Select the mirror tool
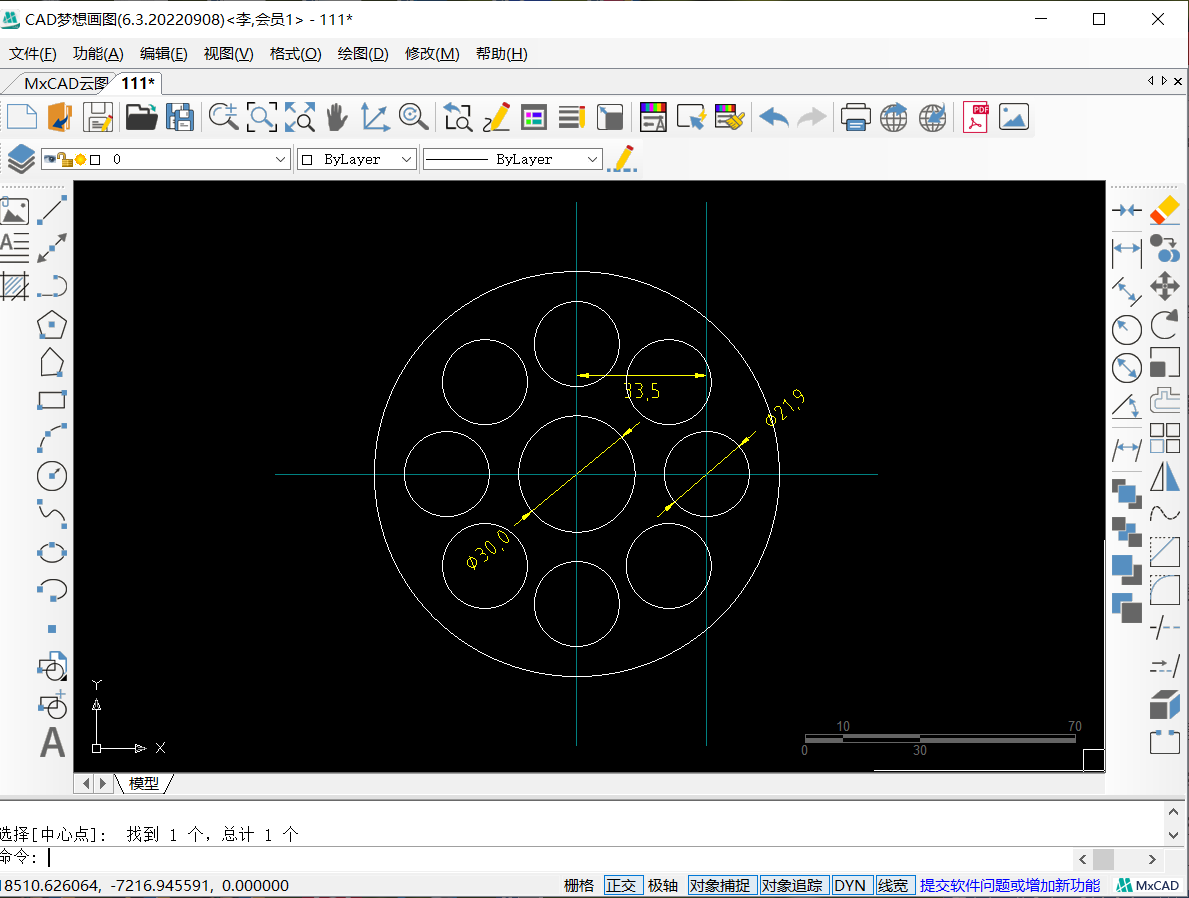This screenshot has height=898, width=1189. [1165, 476]
